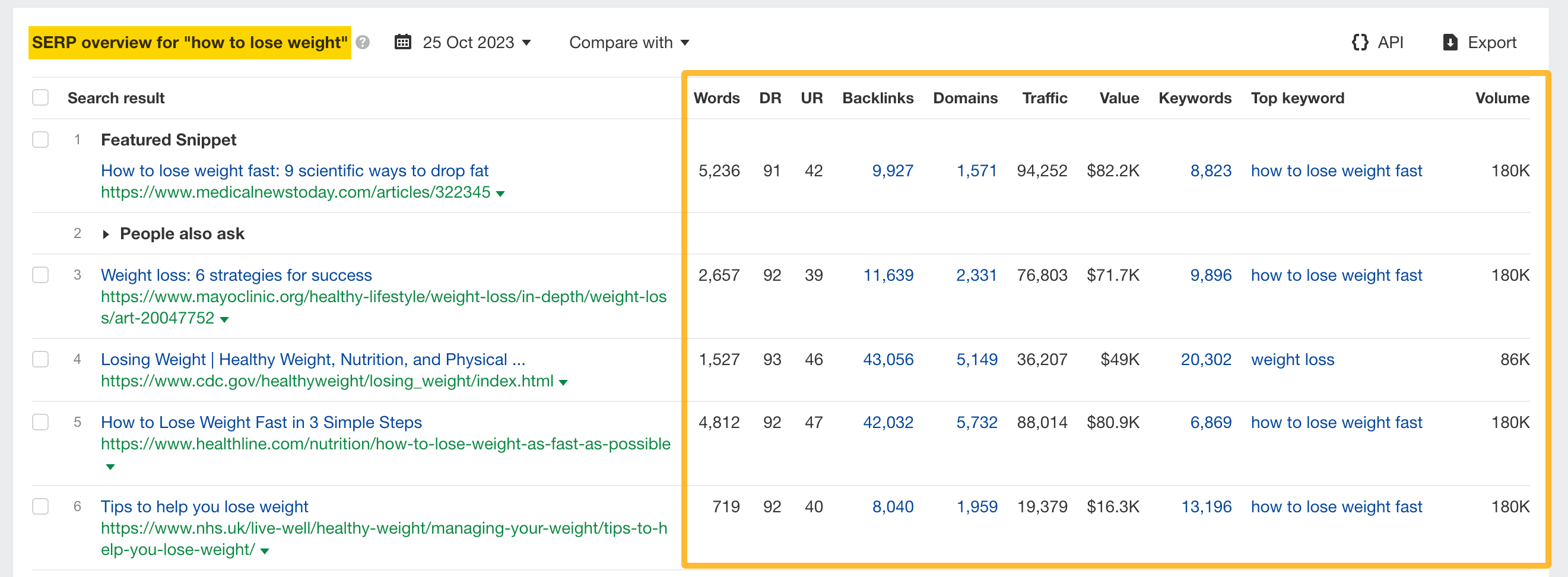
Task: Open How to lose weight fast: 9 scientific ways link
Action: (294, 171)
